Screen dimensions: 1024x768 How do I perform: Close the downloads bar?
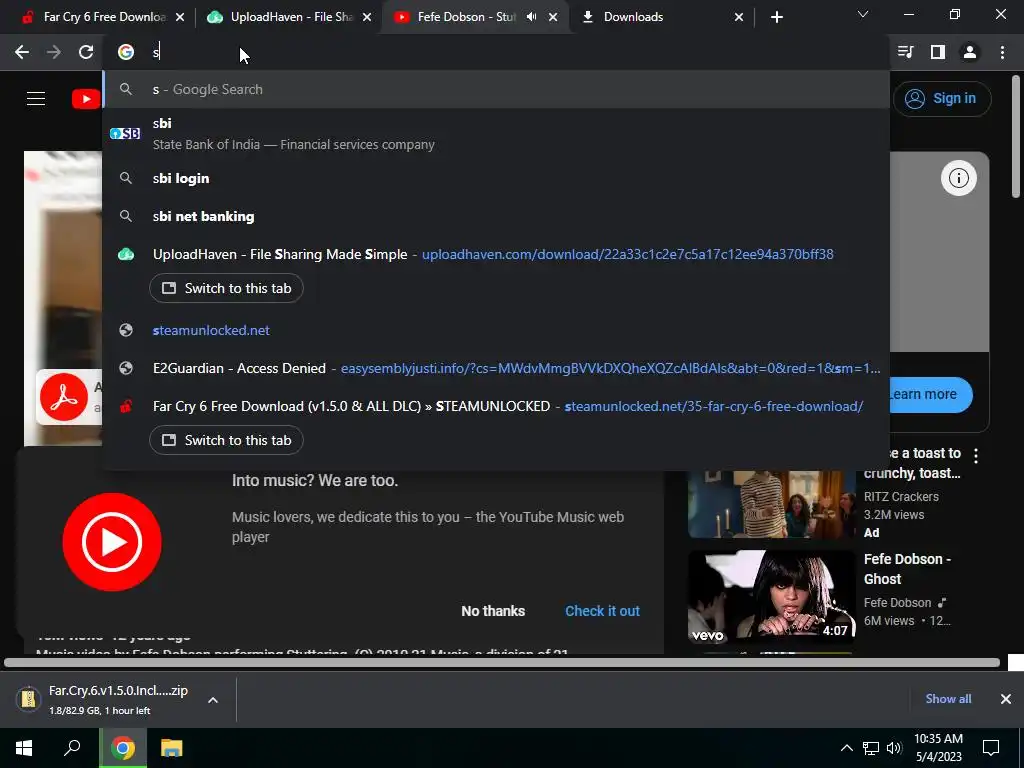pyautogui.click(x=1006, y=699)
